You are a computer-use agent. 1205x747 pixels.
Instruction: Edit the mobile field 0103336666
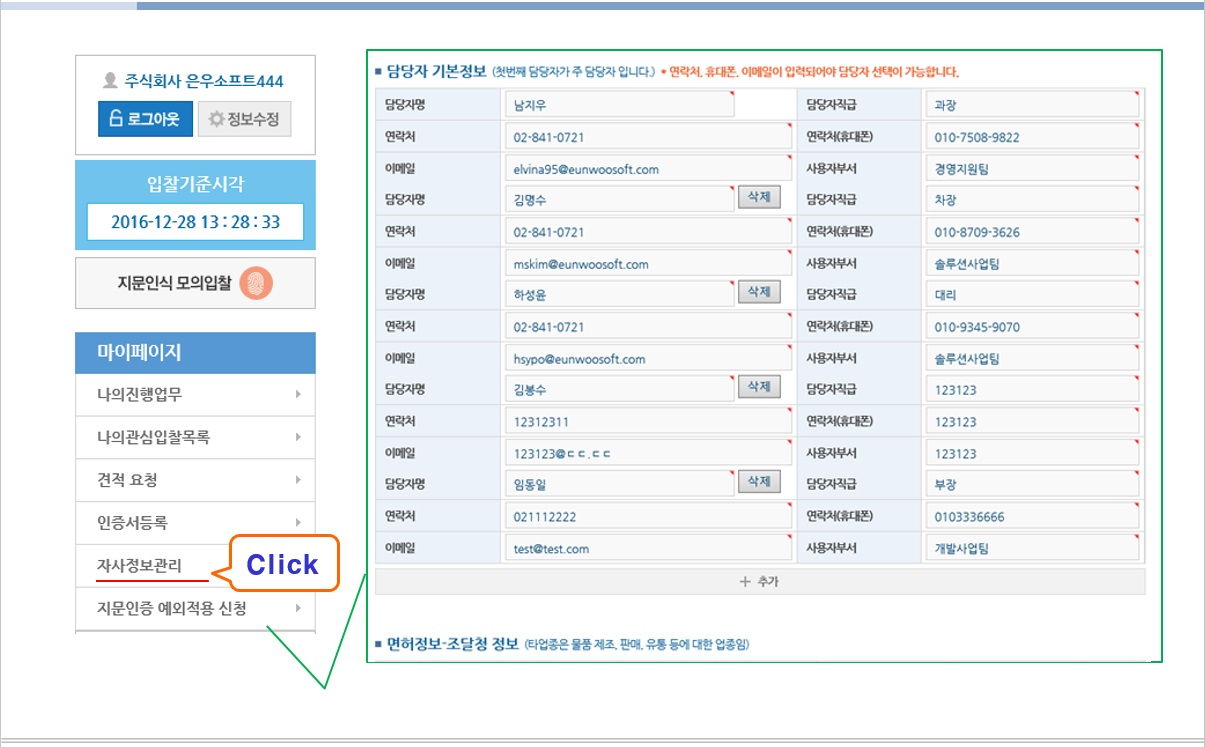[1033, 517]
